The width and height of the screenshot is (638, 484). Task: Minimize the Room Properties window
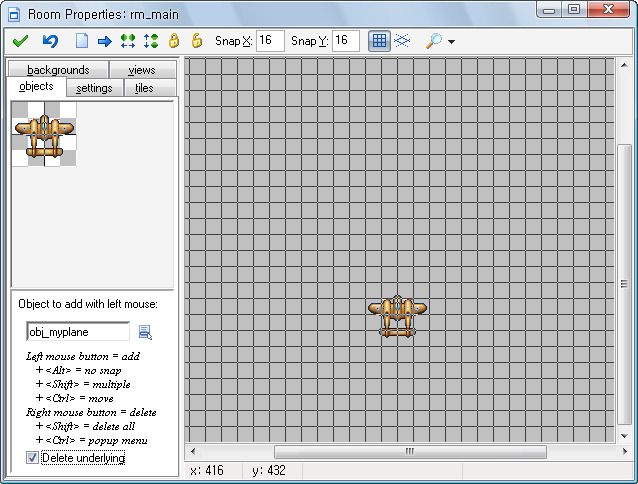pos(548,10)
